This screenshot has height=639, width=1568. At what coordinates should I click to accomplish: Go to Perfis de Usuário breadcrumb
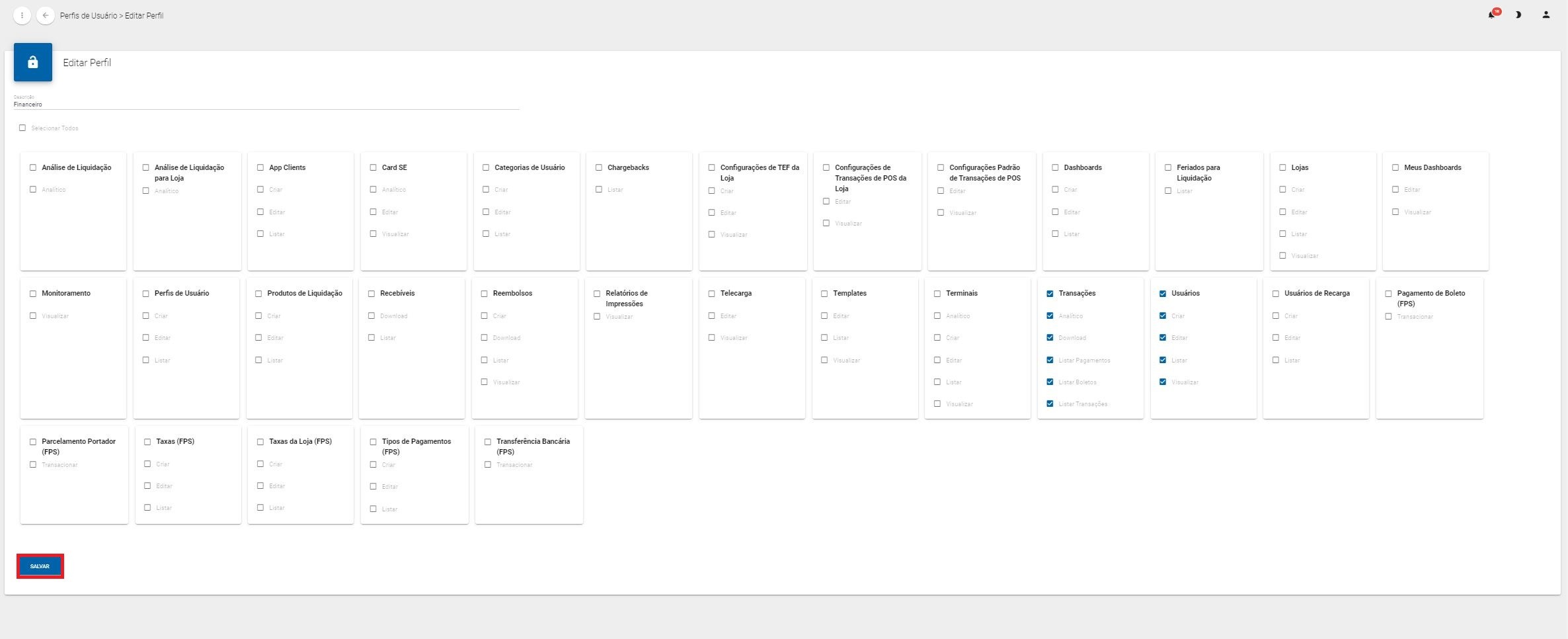tap(88, 15)
